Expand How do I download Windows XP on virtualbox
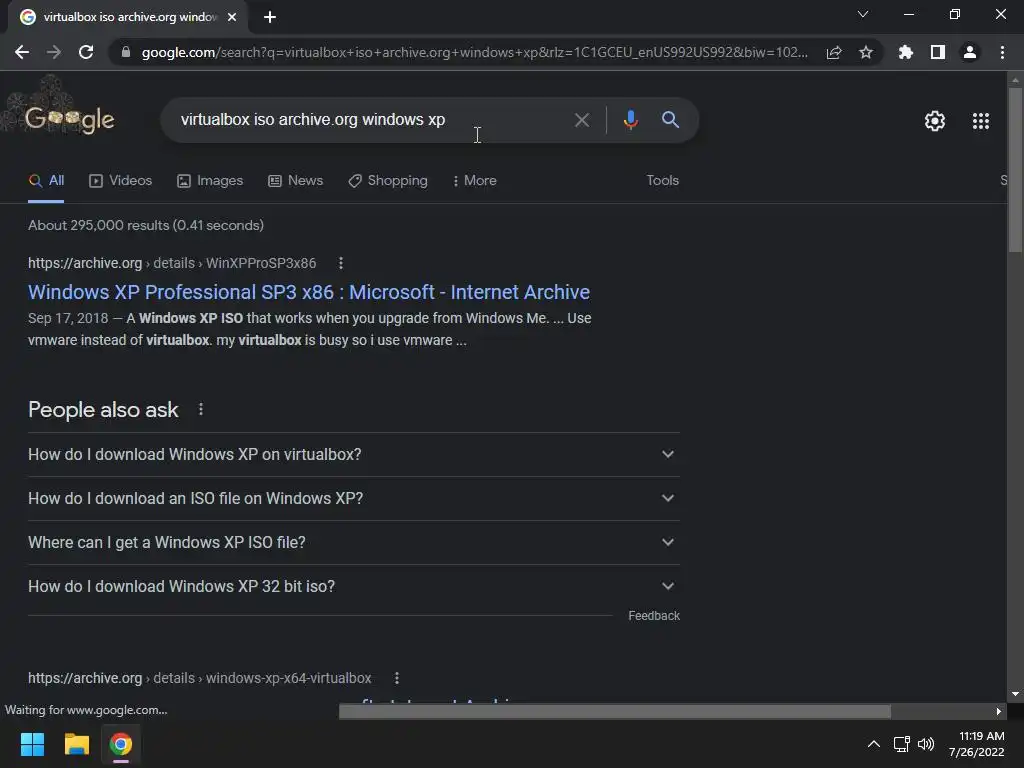This screenshot has height=768, width=1024. pyautogui.click(x=353, y=455)
